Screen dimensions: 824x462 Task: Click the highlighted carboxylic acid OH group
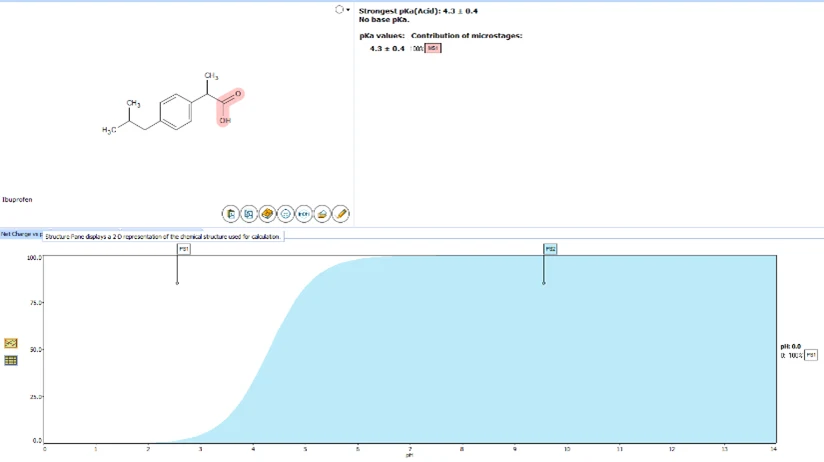pos(225,120)
